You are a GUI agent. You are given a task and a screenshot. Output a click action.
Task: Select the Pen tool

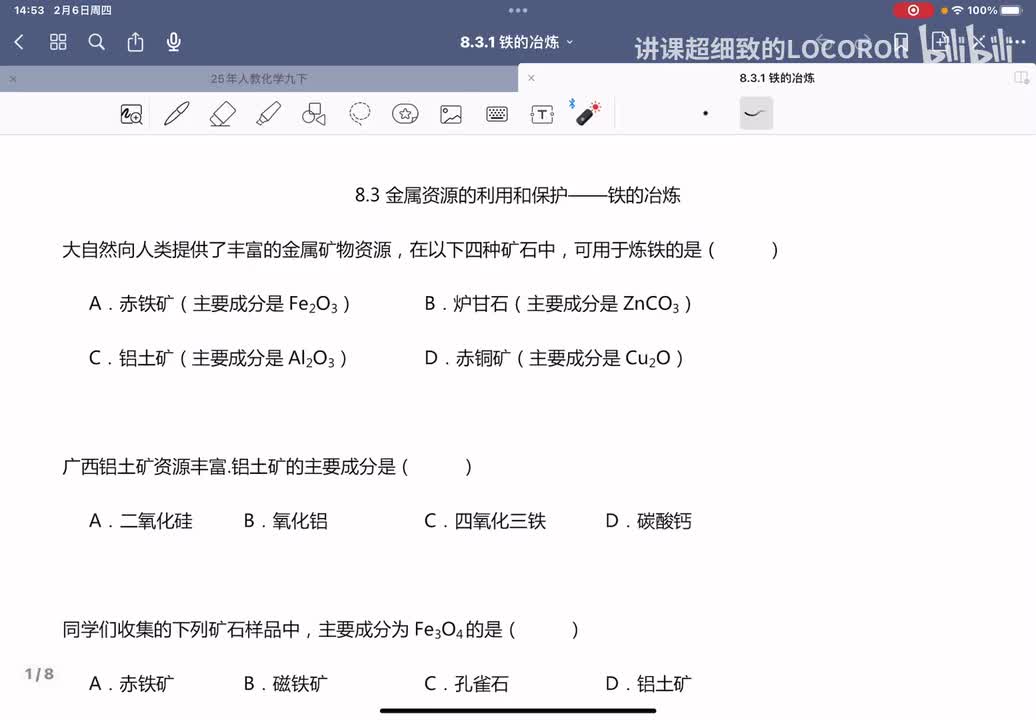click(x=176, y=114)
